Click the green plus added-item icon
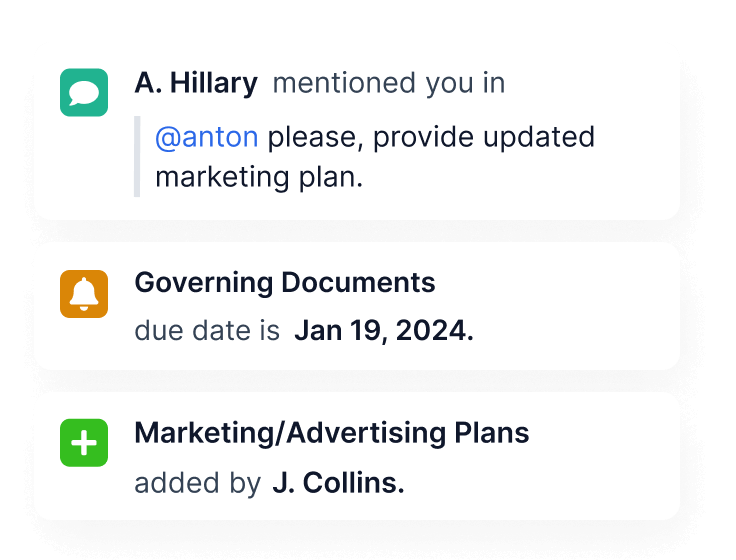 pos(84,443)
